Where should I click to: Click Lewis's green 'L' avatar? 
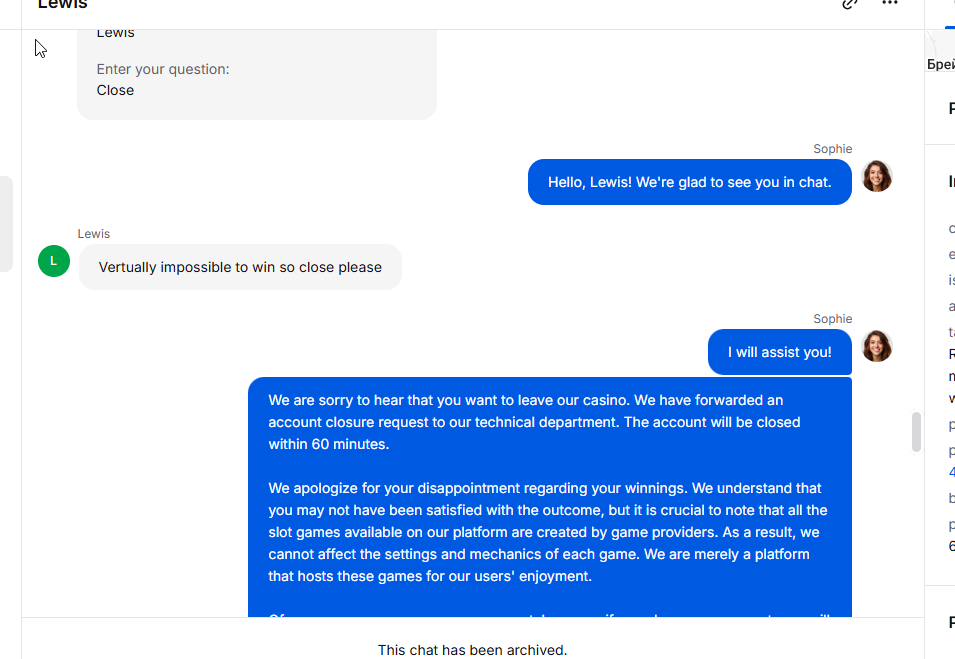coord(54,261)
